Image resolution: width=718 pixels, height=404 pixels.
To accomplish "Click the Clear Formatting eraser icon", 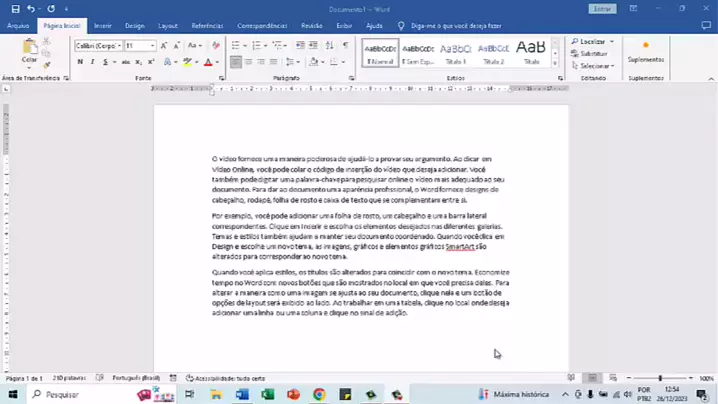I will (215, 45).
